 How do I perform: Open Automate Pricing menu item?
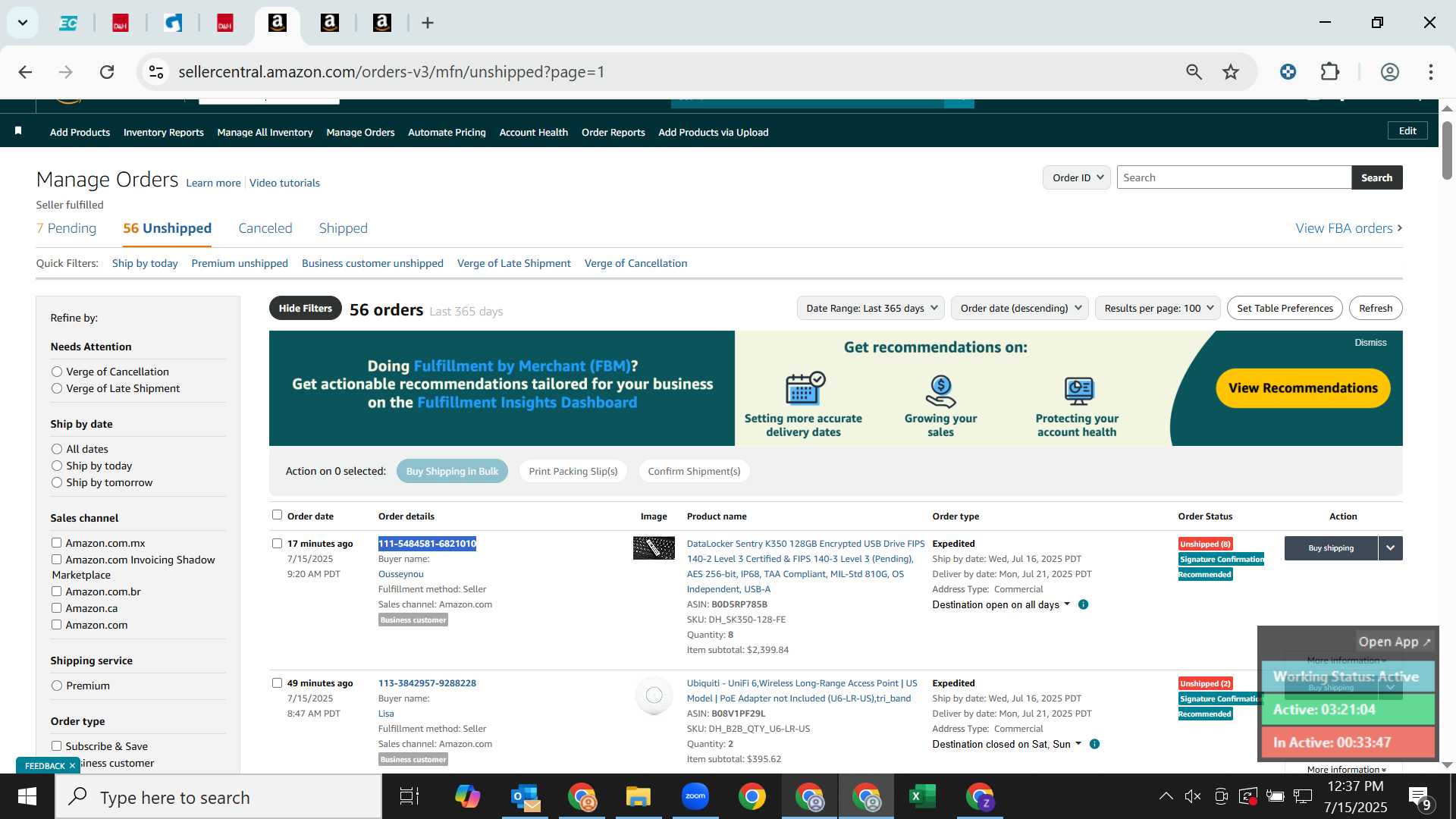tap(447, 132)
